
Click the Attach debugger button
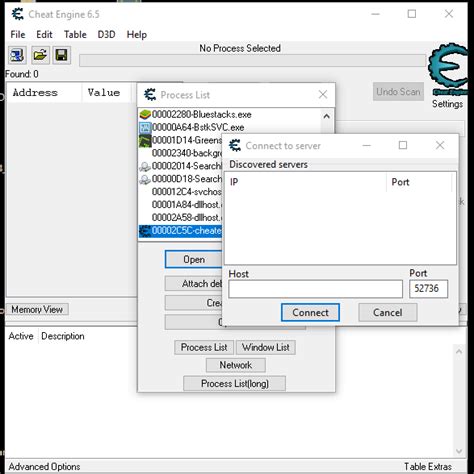194,284
